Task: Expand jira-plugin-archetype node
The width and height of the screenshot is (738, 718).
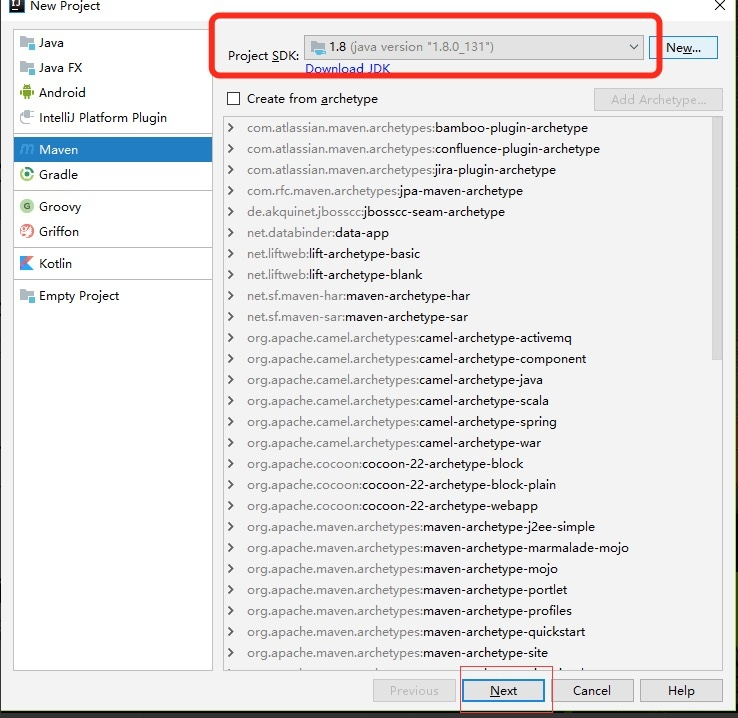Action: pos(231,169)
